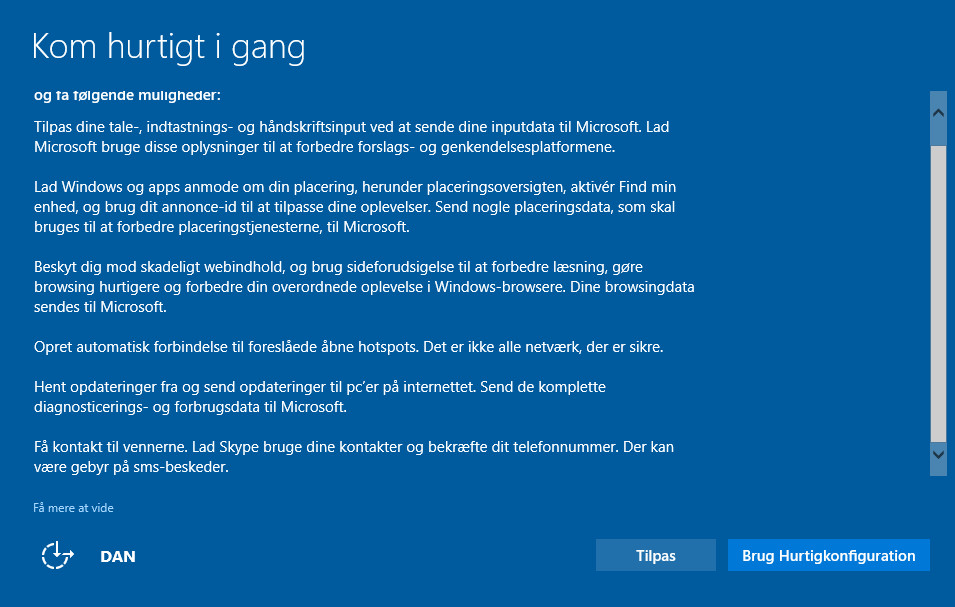Image resolution: width=955 pixels, height=607 pixels.
Task: Select the 'Opret automatisk forbindelse' hotspots paragraph
Action: pyautogui.click(x=349, y=347)
